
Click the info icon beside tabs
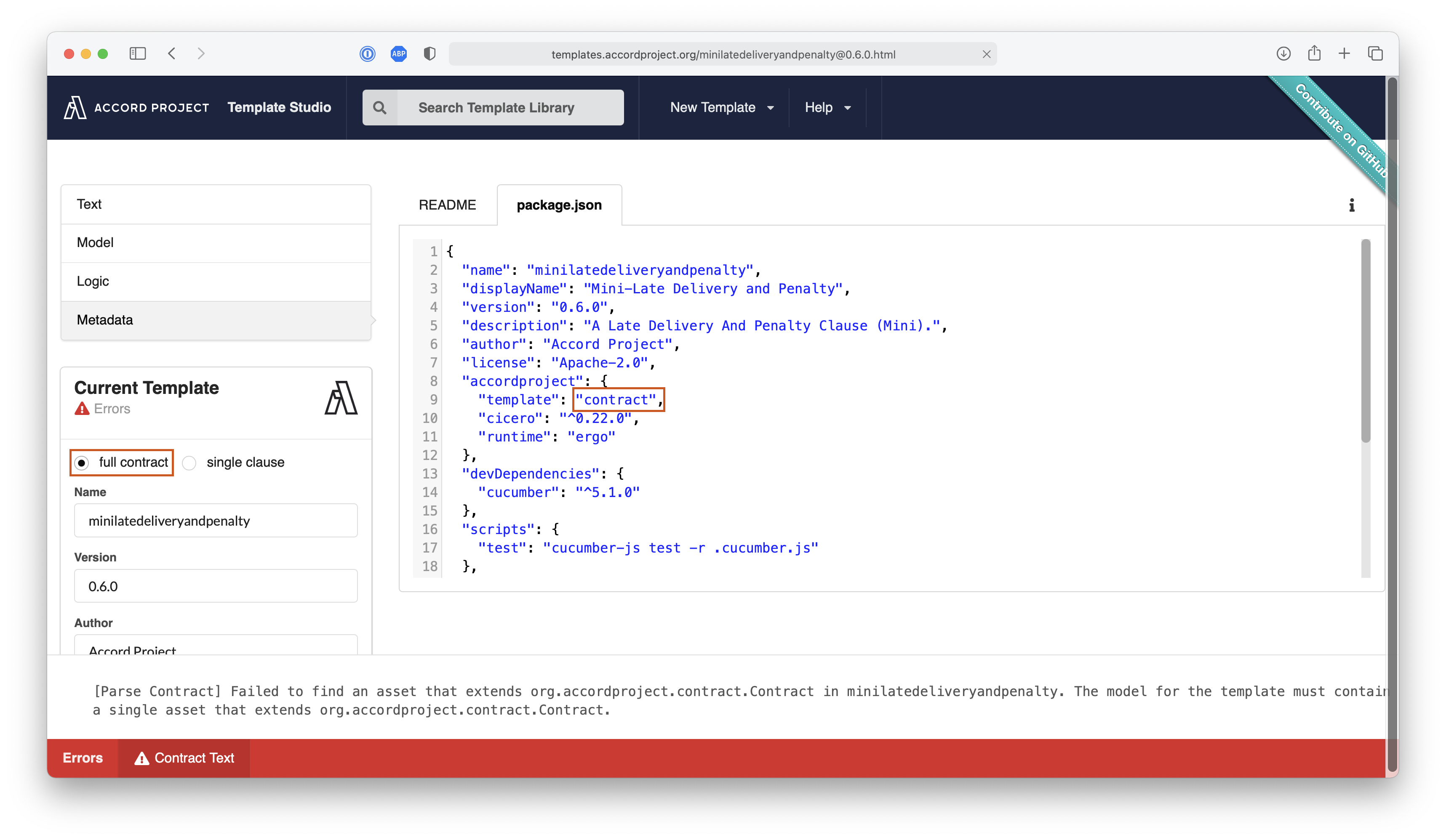pyautogui.click(x=1351, y=205)
